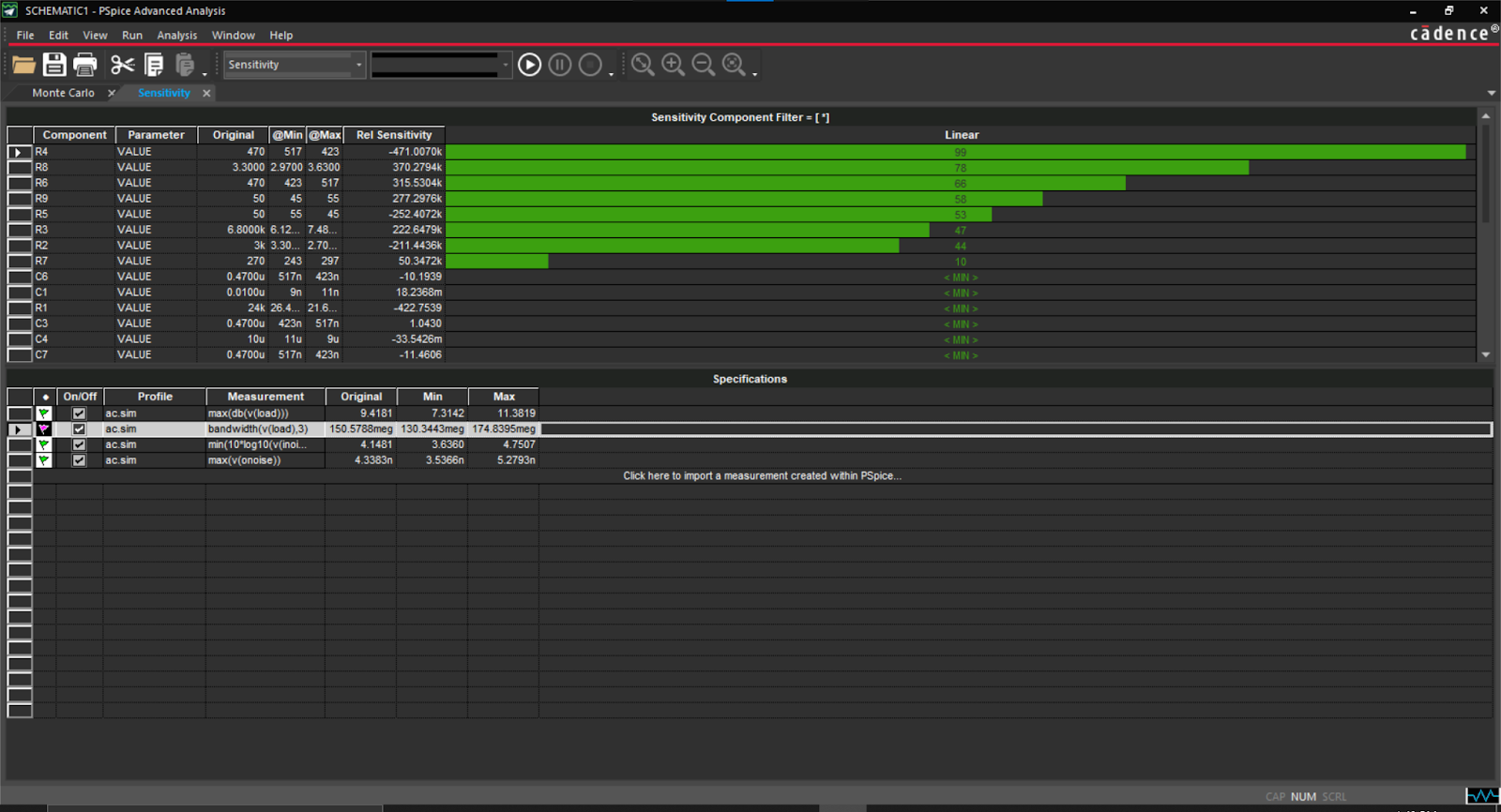Click the R8 sensitivity bar showing 78

847,168
